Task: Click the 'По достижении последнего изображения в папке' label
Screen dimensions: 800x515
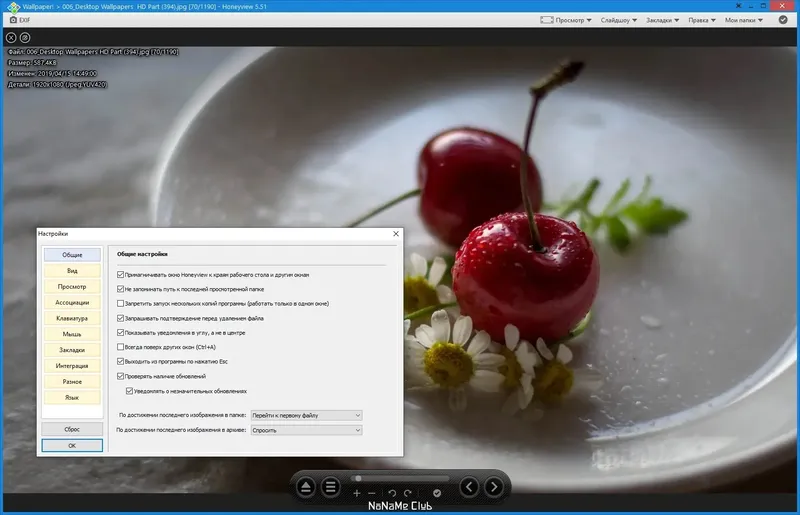Action: (182, 415)
